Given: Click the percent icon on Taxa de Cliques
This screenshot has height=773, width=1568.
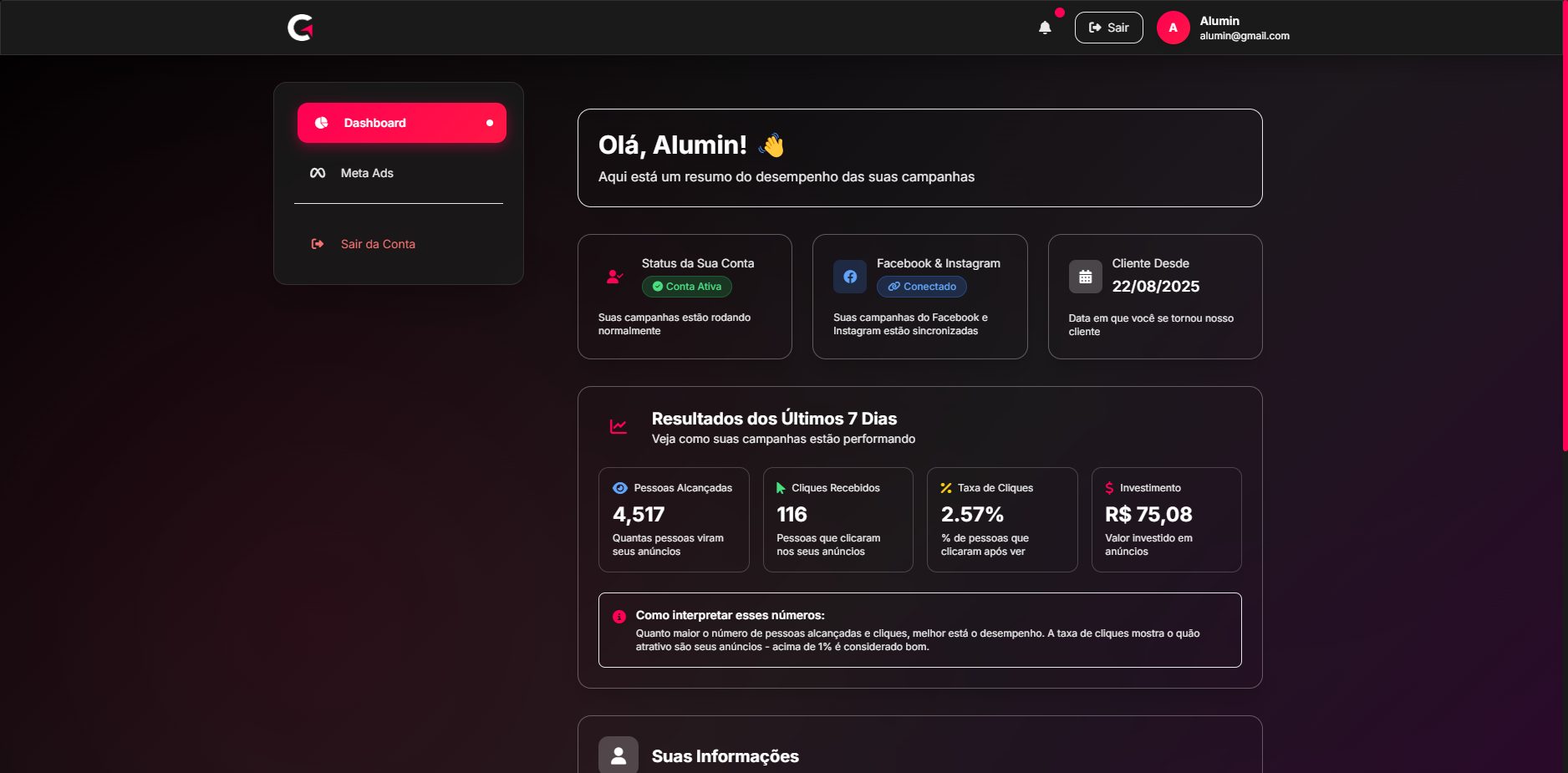Looking at the screenshot, I should (x=946, y=488).
